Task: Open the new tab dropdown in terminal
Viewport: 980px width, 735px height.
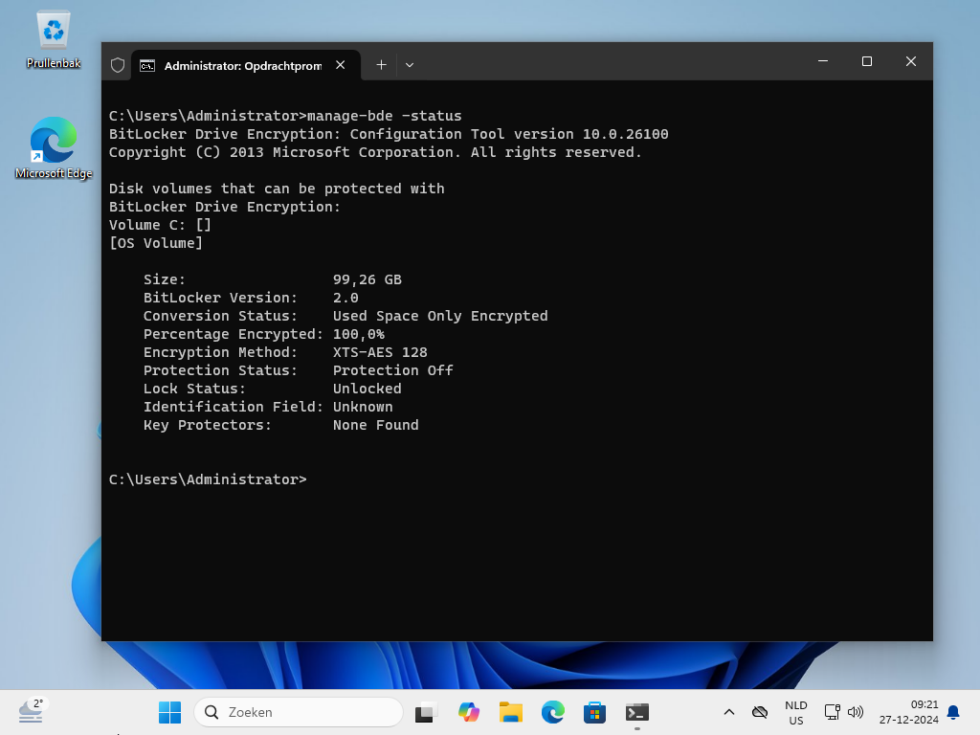Action: pyautogui.click(x=410, y=64)
